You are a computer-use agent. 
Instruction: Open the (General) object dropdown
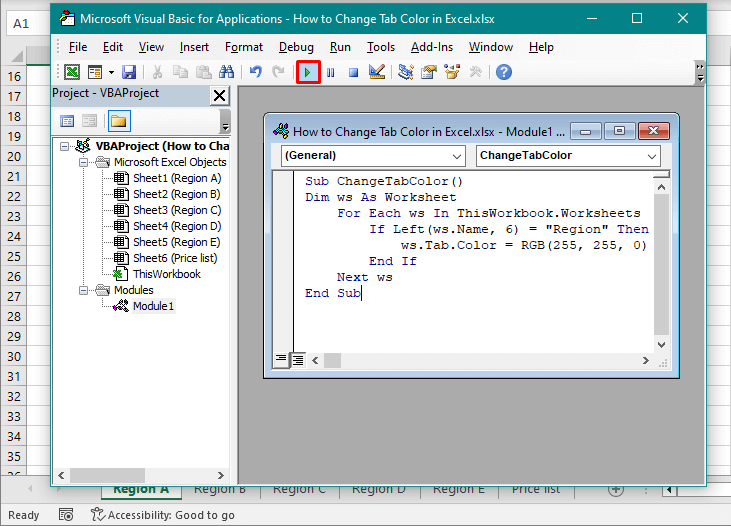[374, 156]
